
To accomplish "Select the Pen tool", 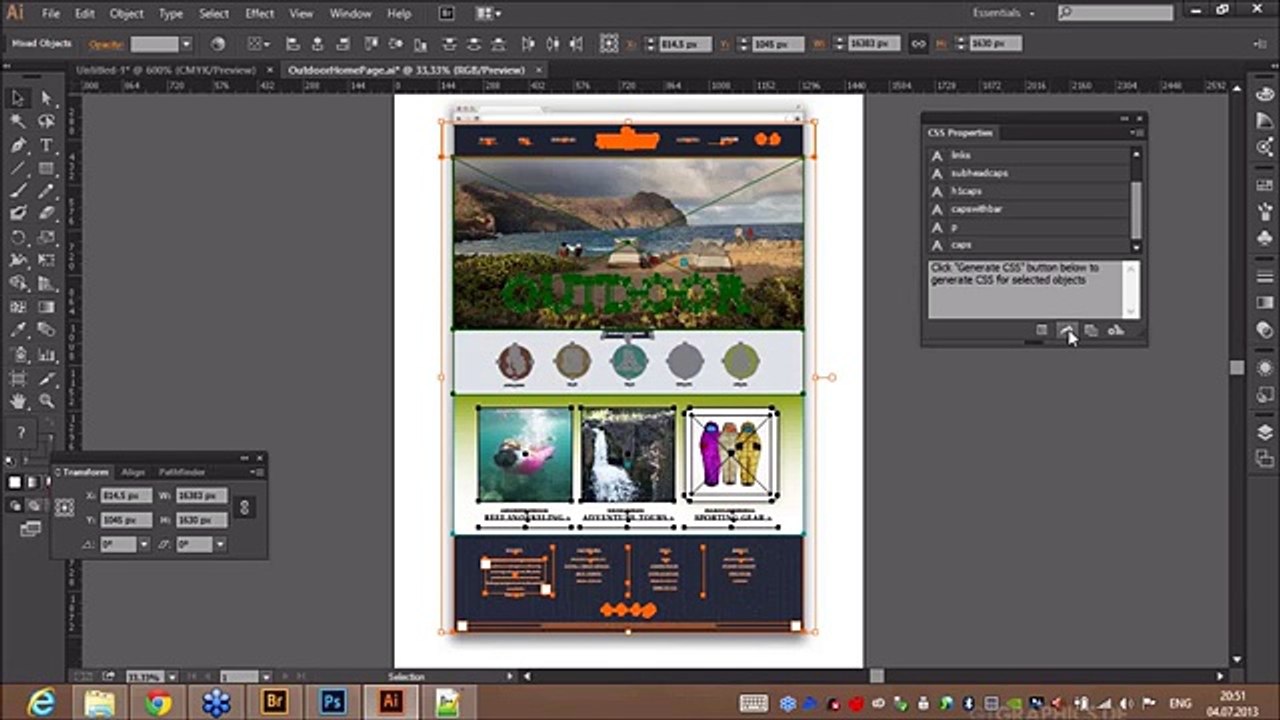I will coord(18,145).
